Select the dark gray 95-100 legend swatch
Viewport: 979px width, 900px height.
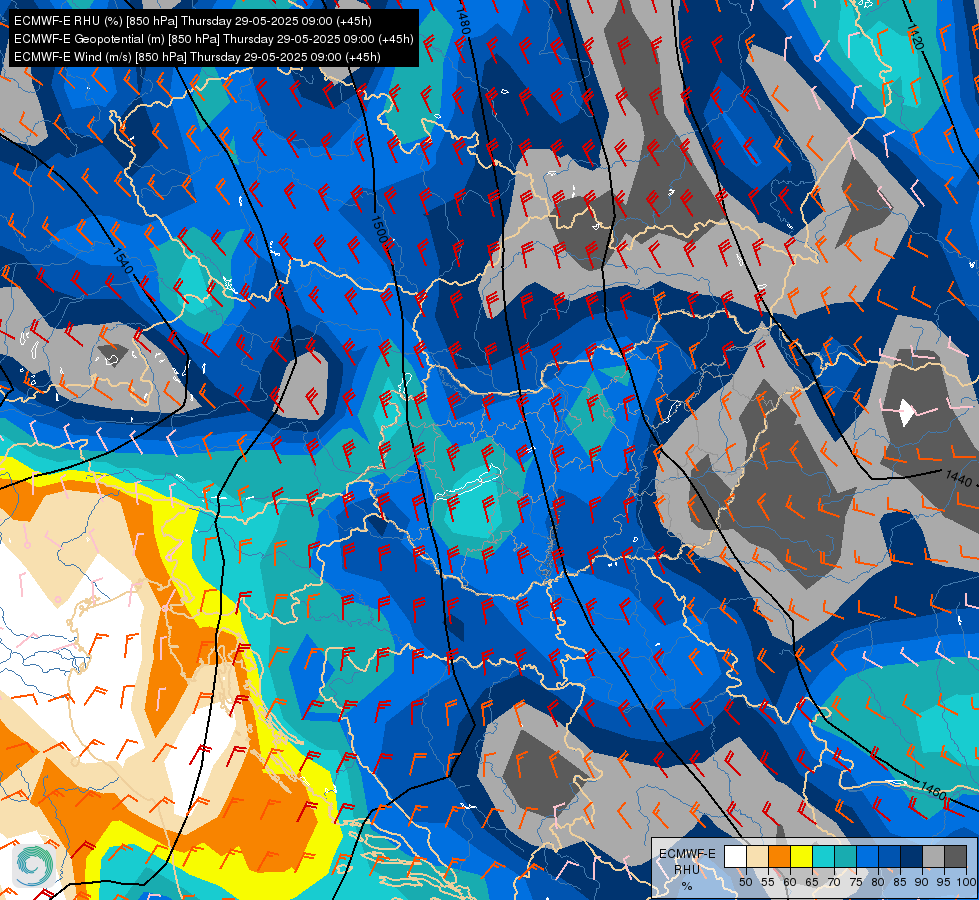955,856
